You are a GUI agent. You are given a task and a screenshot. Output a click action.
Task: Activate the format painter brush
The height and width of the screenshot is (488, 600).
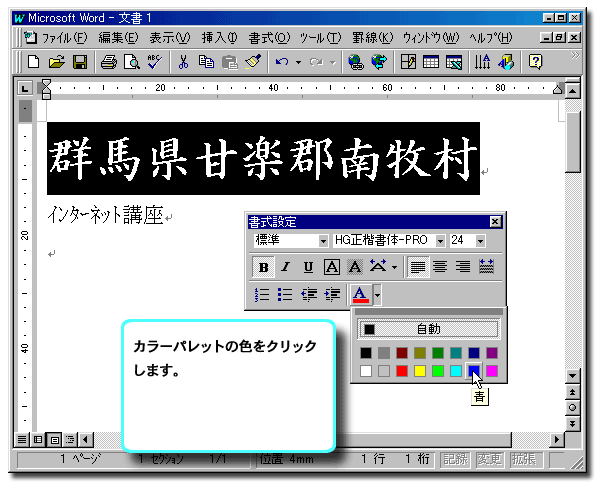click(x=253, y=62)
